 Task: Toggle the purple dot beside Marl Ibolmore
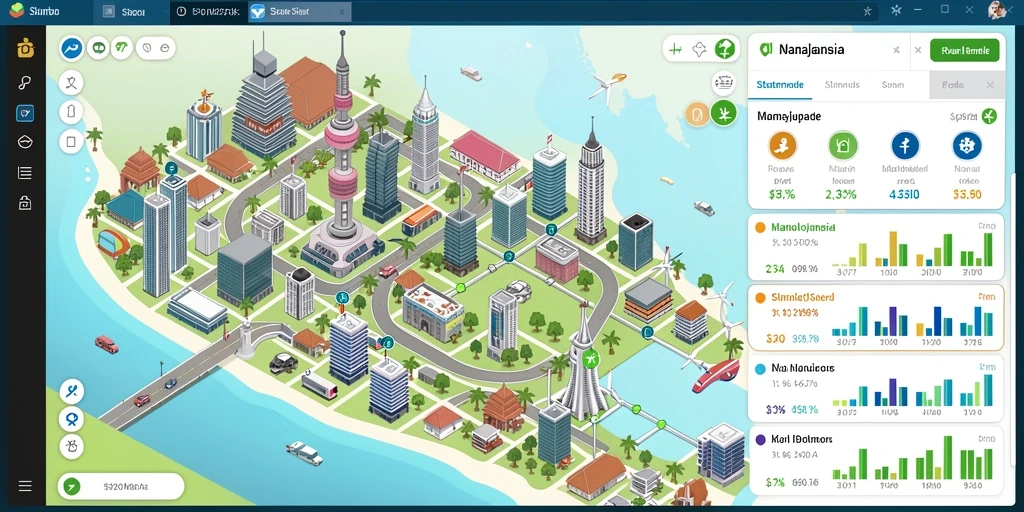[x=760, y=440]
